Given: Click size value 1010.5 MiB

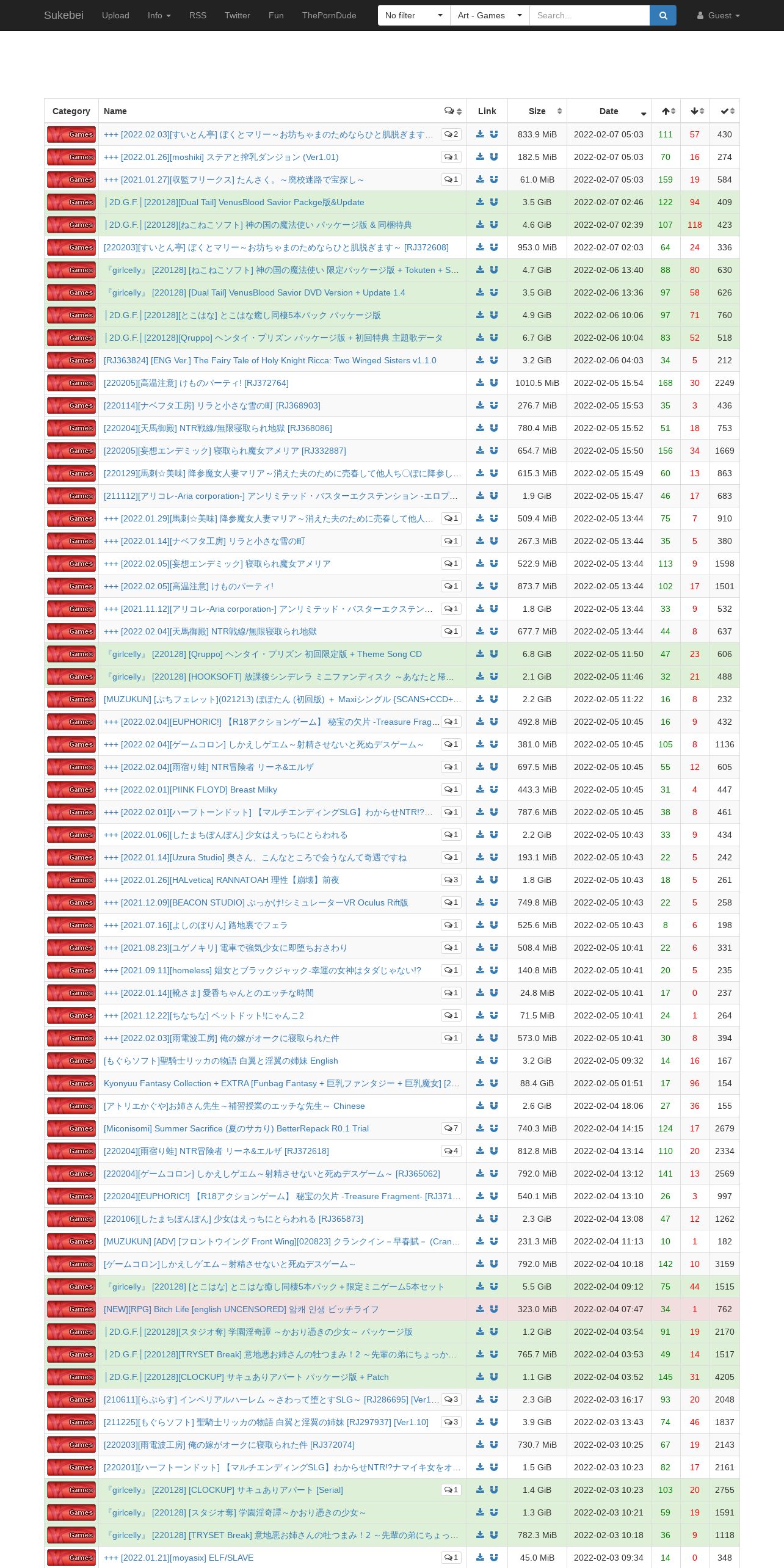Looking at the screenshot, I should (x=537, y=383).
